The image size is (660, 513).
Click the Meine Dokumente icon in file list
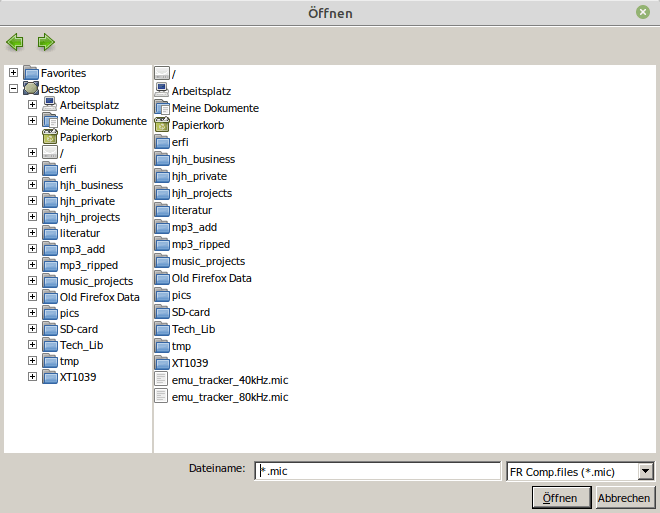click(162, 108)
